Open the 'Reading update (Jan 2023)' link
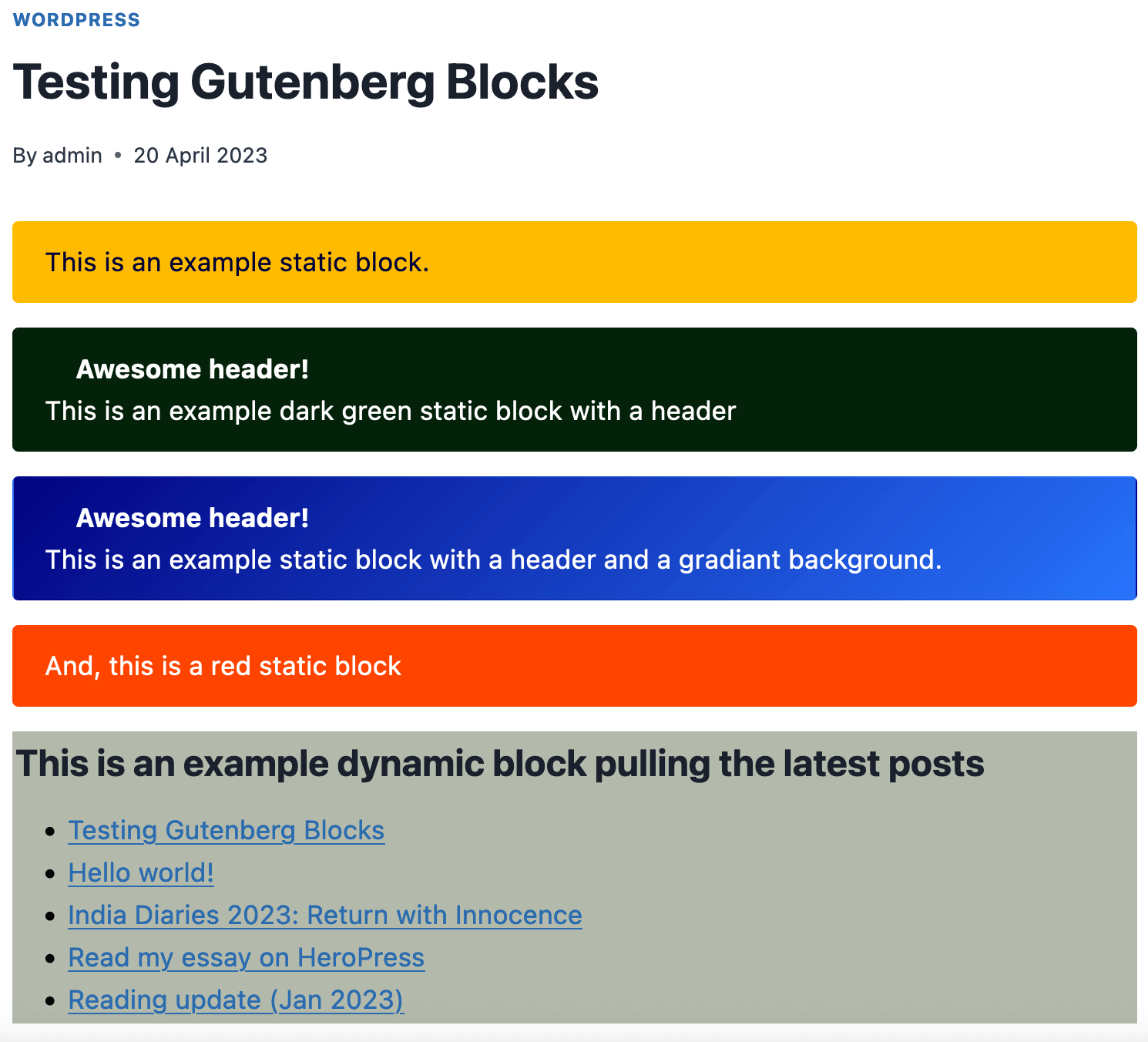This screenshot has width=1148, height=1042. (x=236, y=1000)
